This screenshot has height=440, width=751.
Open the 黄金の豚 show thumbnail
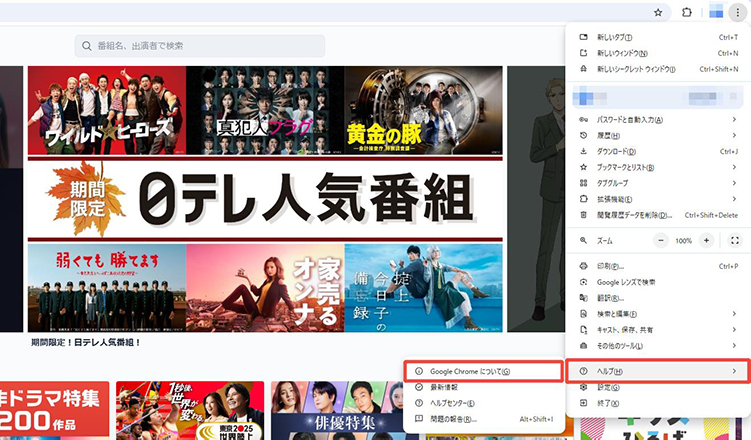tap(423, 110)
